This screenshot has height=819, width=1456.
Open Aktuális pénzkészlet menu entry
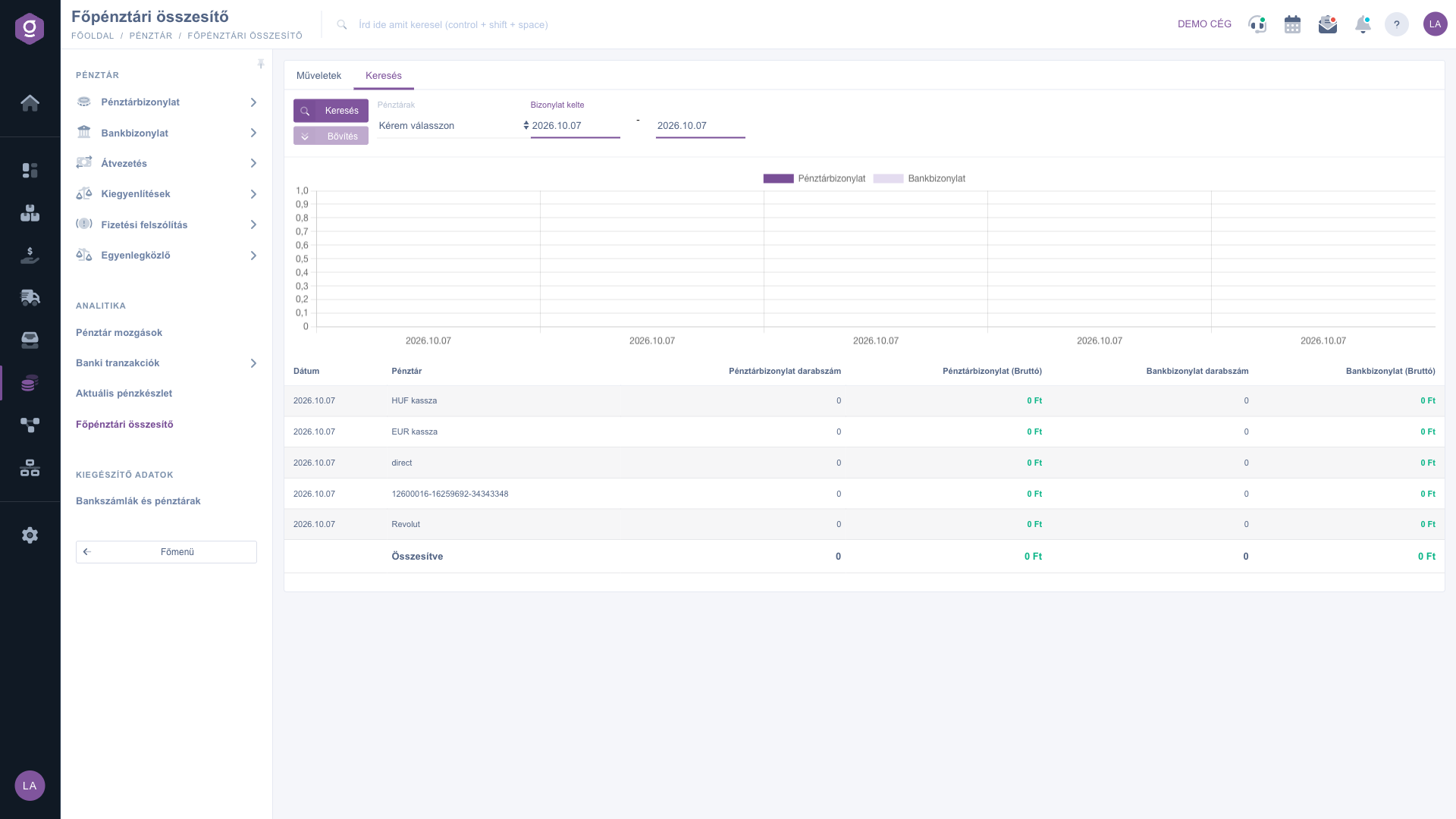(x=124, y=394)
